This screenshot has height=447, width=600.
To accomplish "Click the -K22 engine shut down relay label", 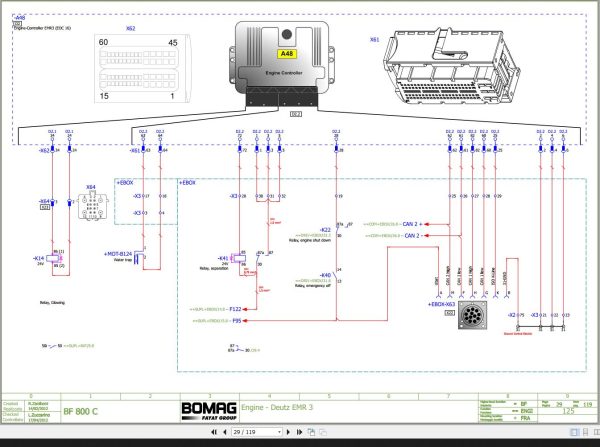I will [x=325, y=230].
